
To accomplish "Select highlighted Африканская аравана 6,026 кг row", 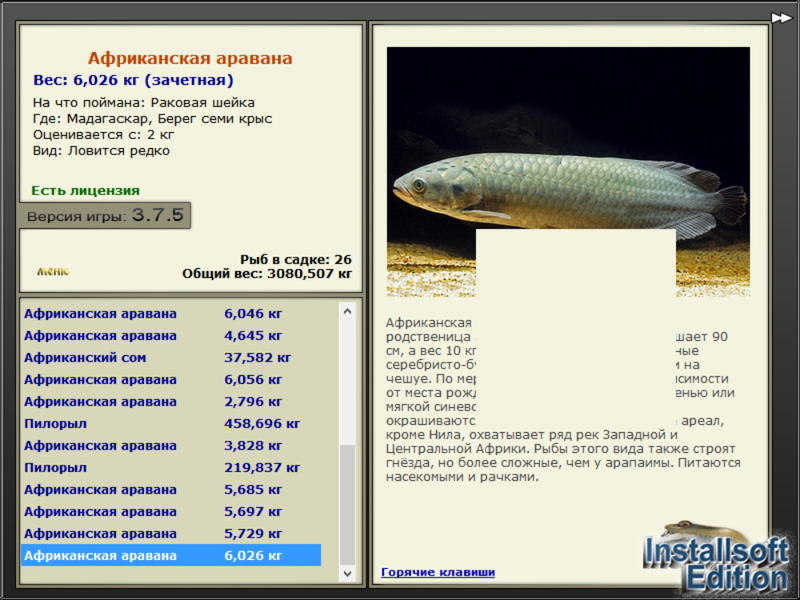I will [x=171, y=555].
